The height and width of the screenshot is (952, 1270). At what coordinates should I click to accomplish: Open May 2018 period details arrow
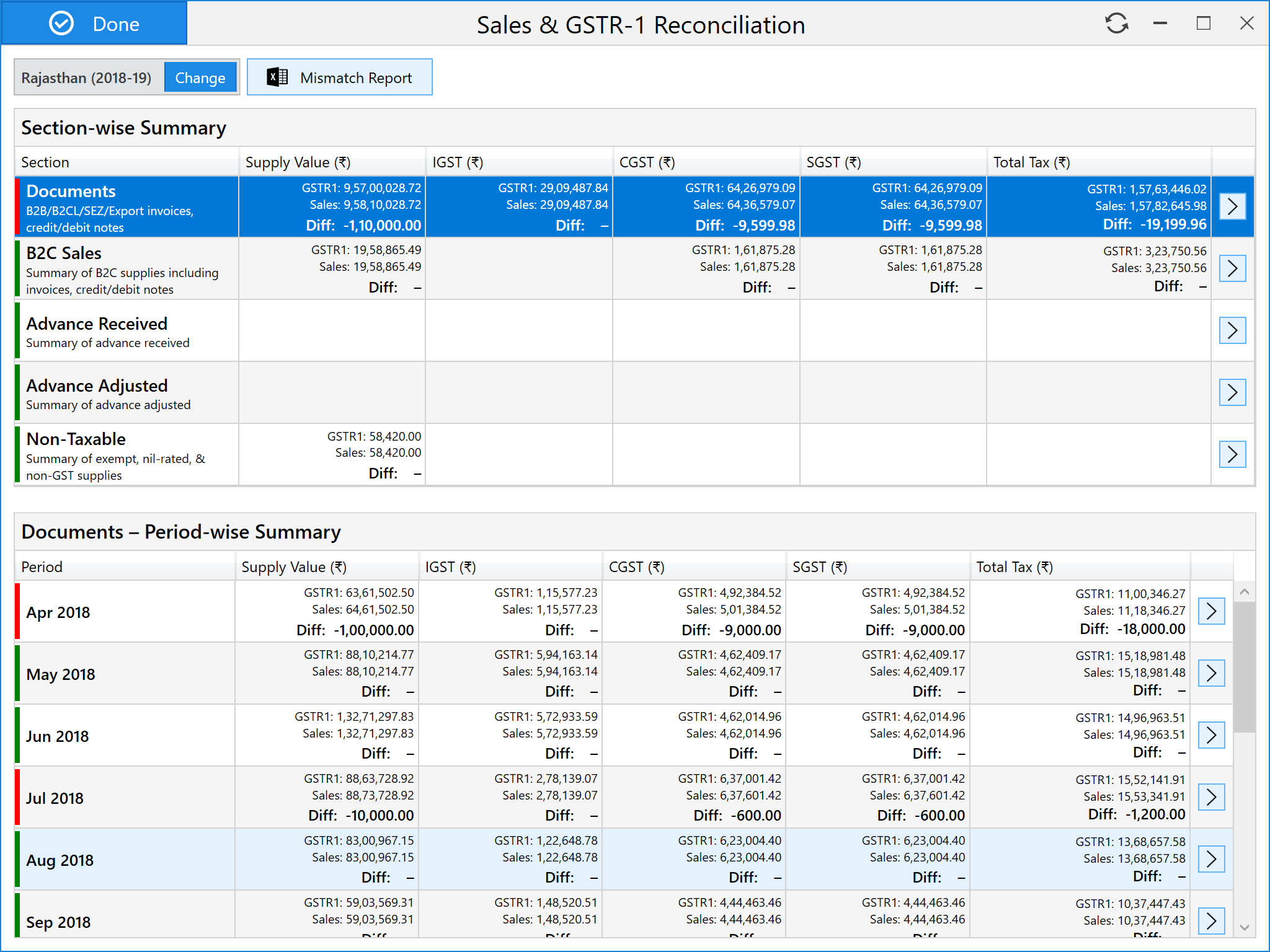1210,673
